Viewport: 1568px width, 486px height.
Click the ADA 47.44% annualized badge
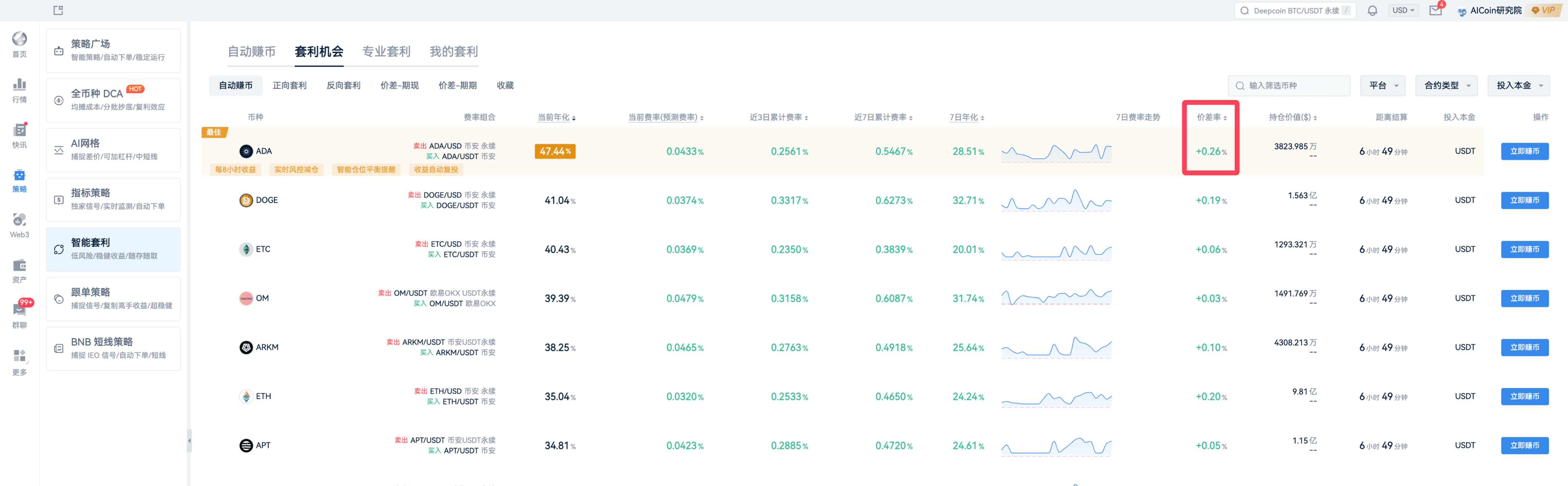click(x=555, y=151)
